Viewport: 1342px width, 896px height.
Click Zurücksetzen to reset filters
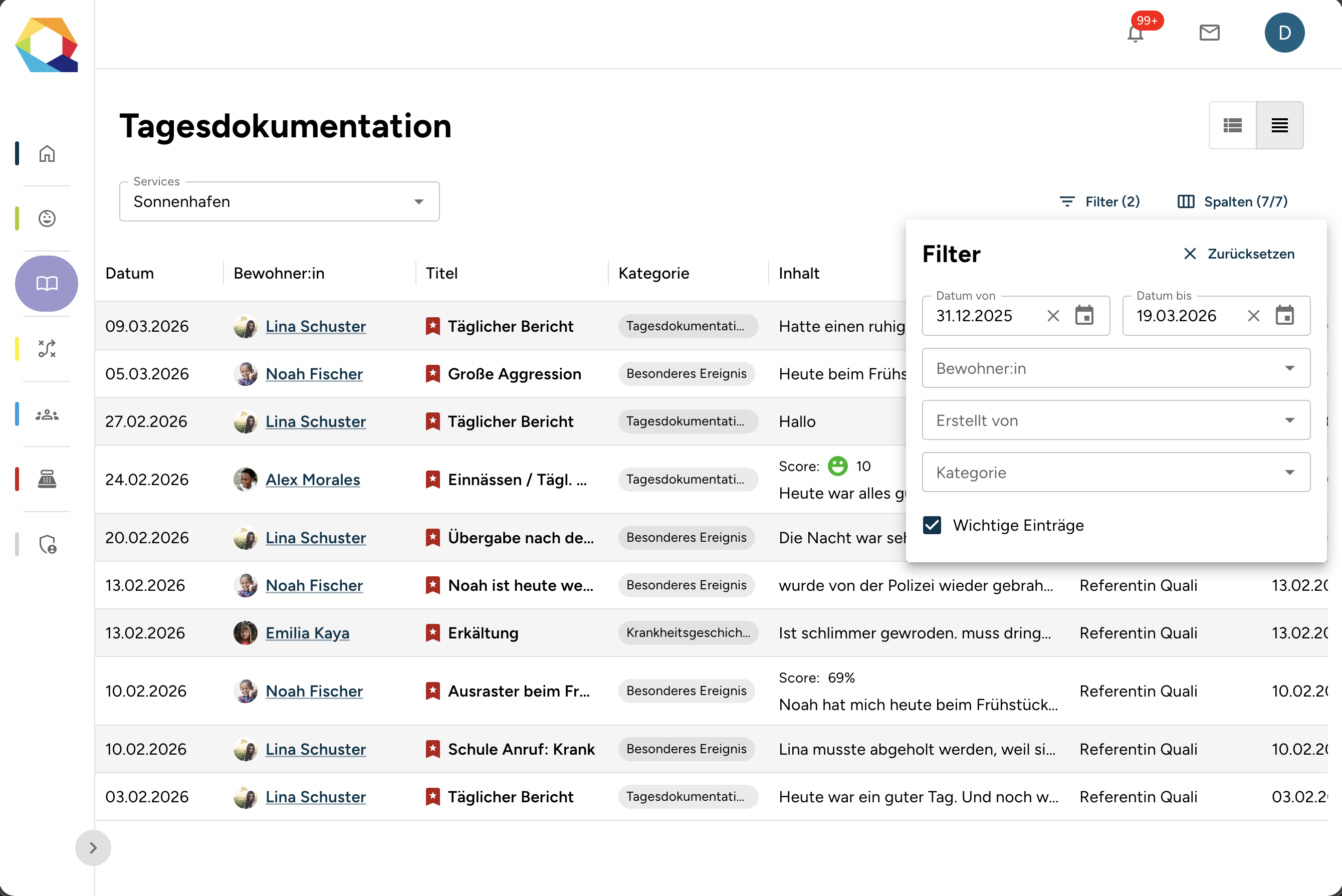1239,254
